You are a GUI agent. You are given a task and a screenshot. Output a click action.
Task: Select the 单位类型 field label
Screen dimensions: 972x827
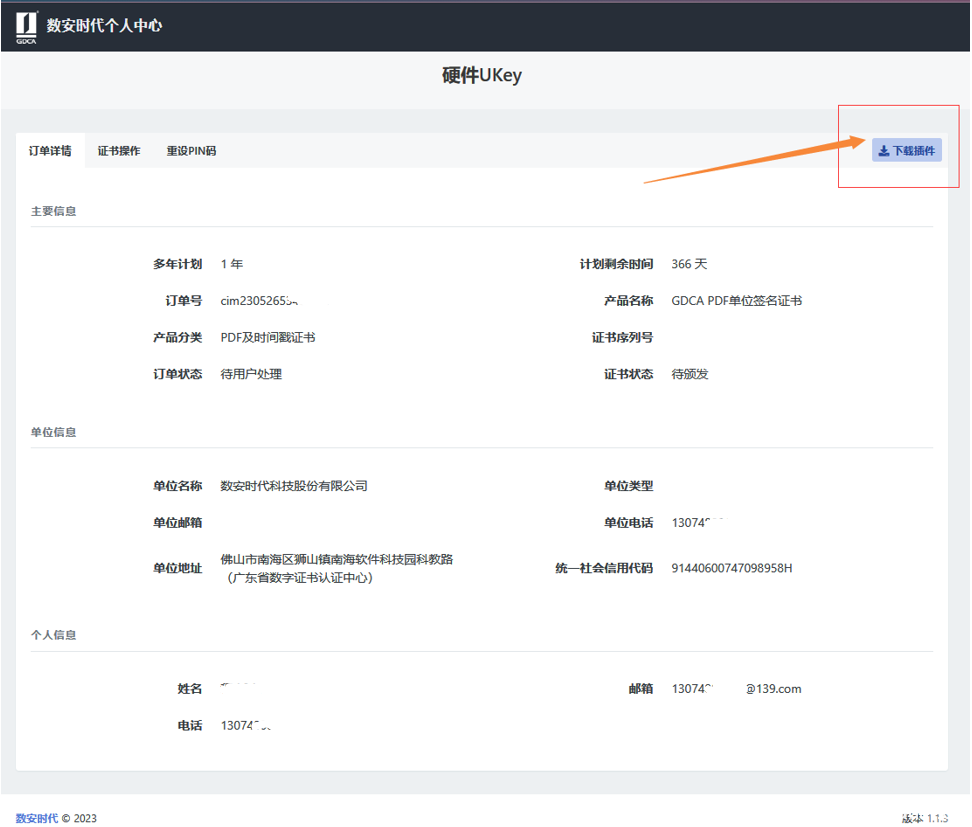(628, 486)
